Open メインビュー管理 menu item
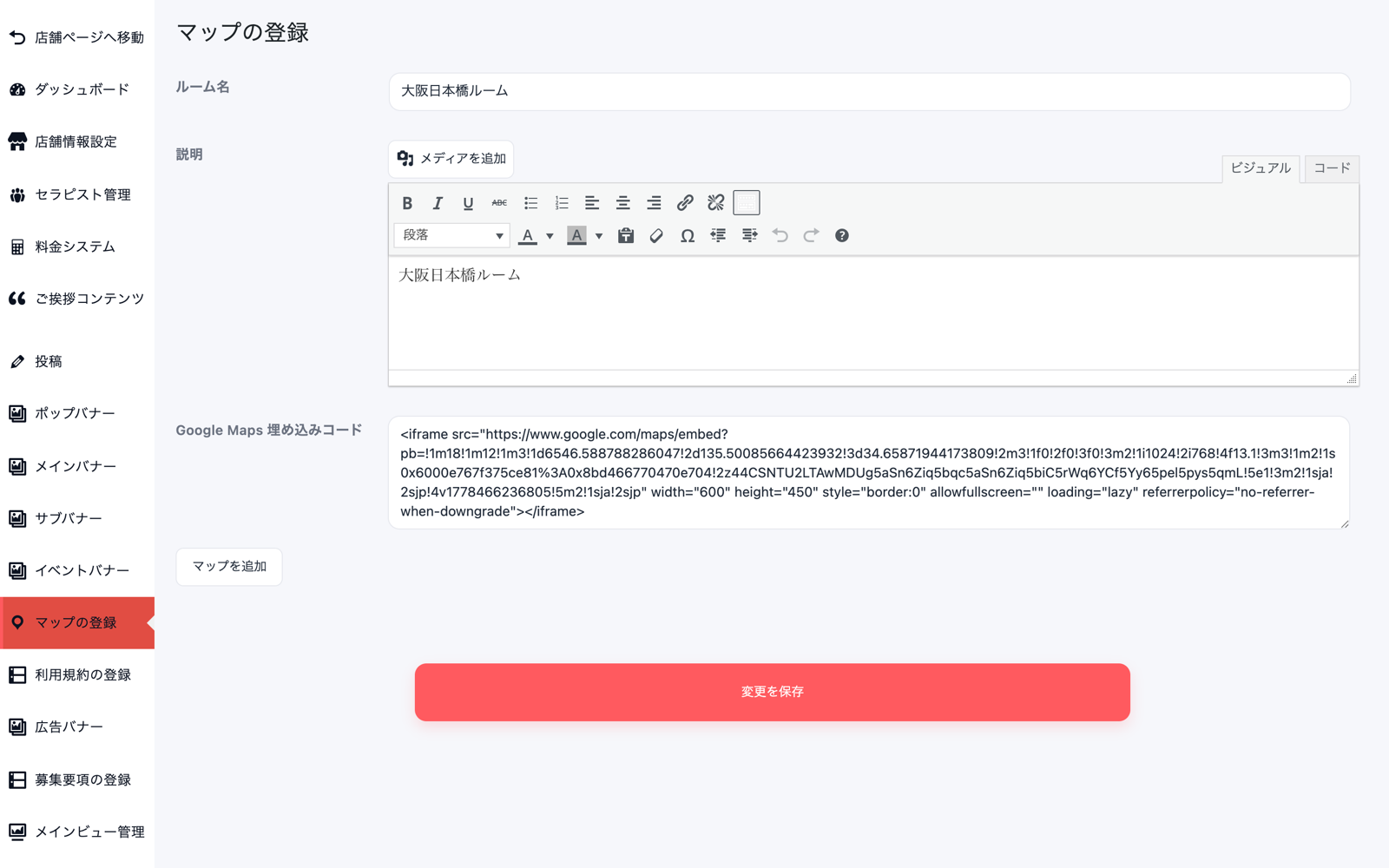This screenshot has width=1389, height=868. (77, 832)
